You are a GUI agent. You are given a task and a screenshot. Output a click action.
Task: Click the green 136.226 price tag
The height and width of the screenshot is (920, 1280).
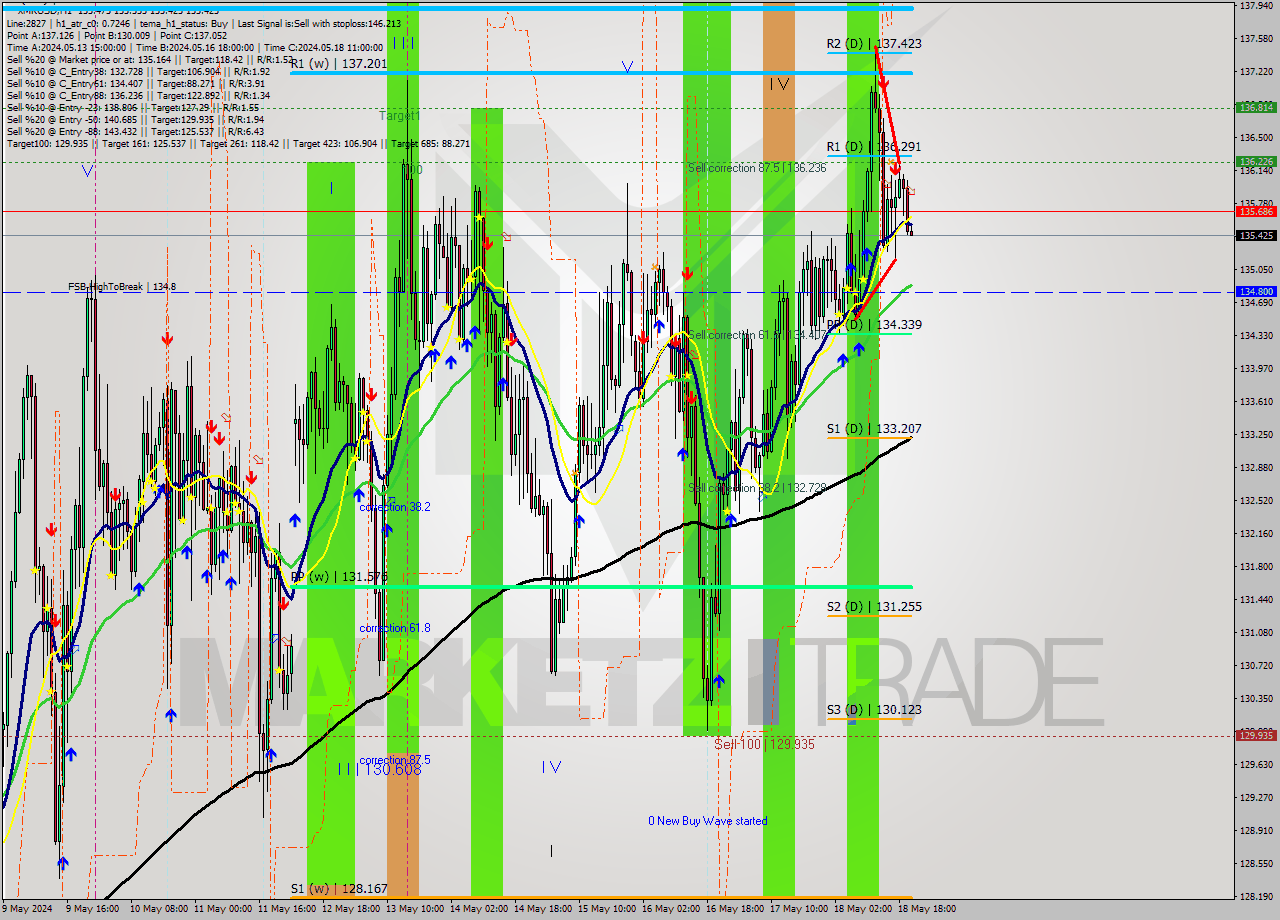(1256, 161)
